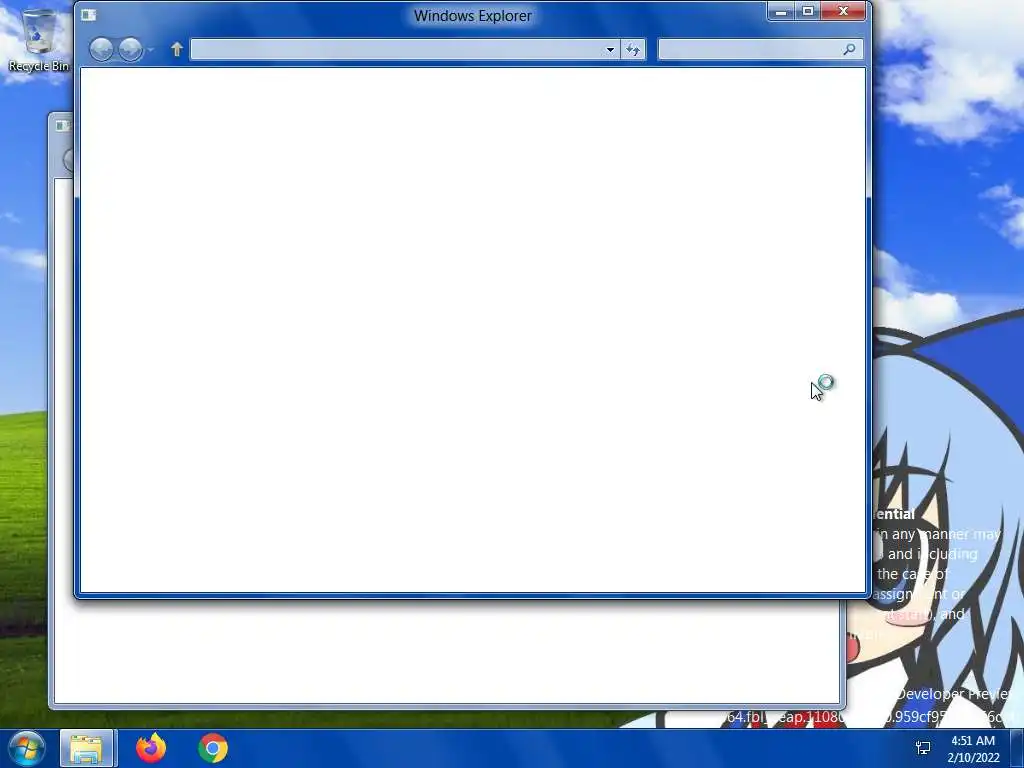Viewport: 1024px width, 768px height.
Task: Open the Start menu orb
Action: 27,748
